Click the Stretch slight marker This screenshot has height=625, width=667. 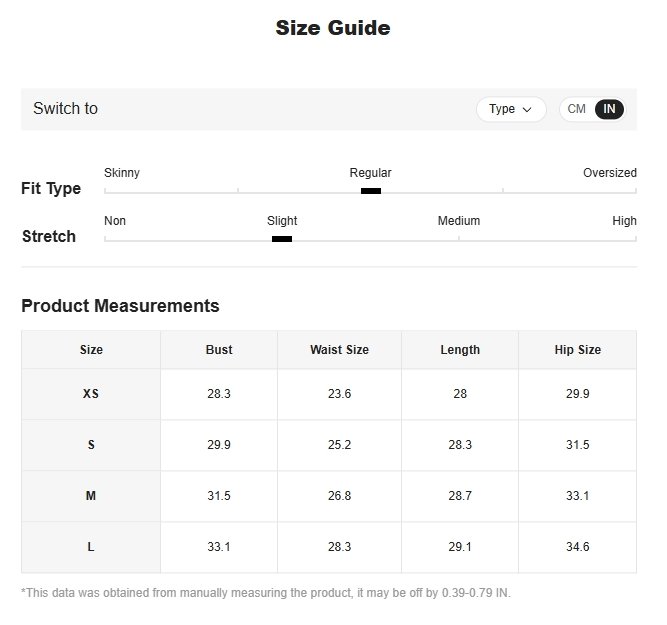tap(282, 238)
